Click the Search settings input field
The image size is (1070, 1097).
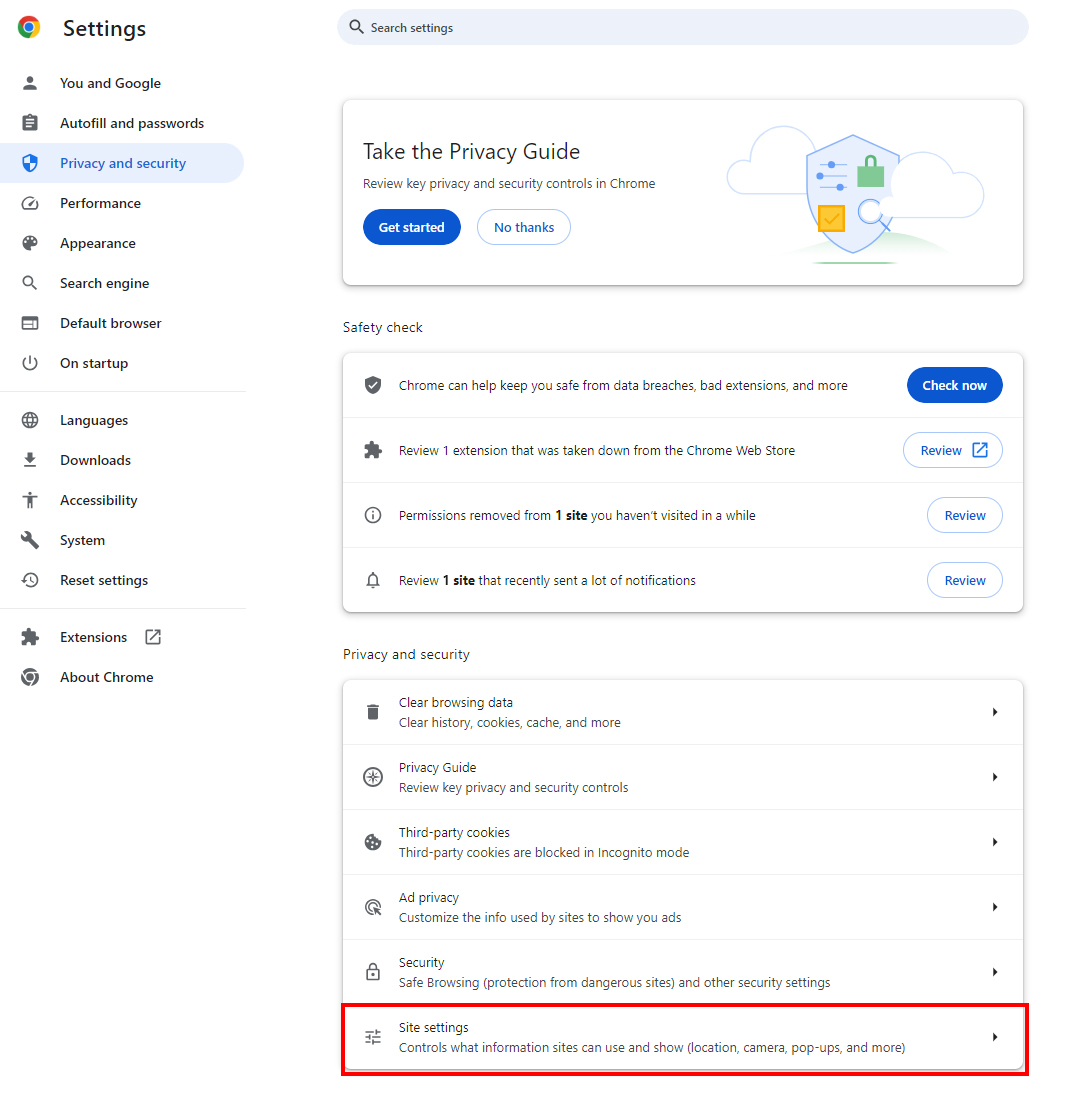[683, 27]
